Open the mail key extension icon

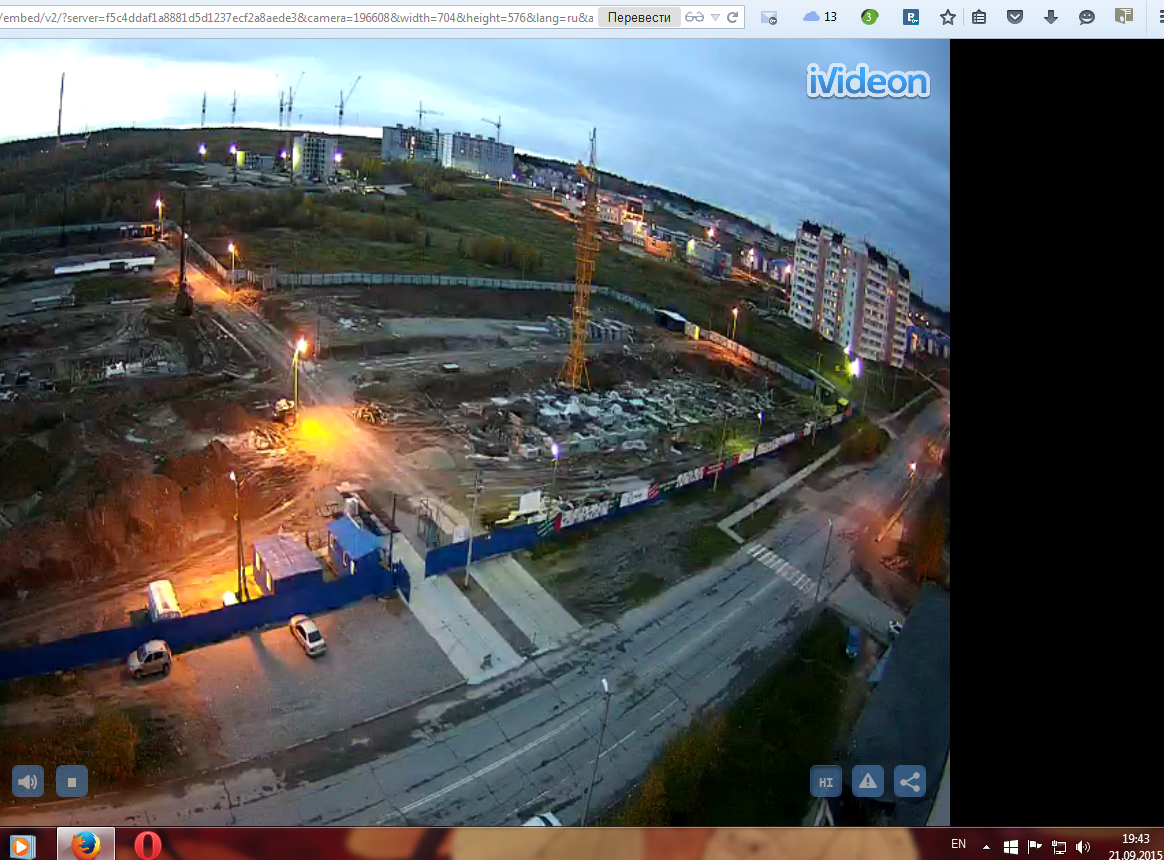tap(768, 17)
